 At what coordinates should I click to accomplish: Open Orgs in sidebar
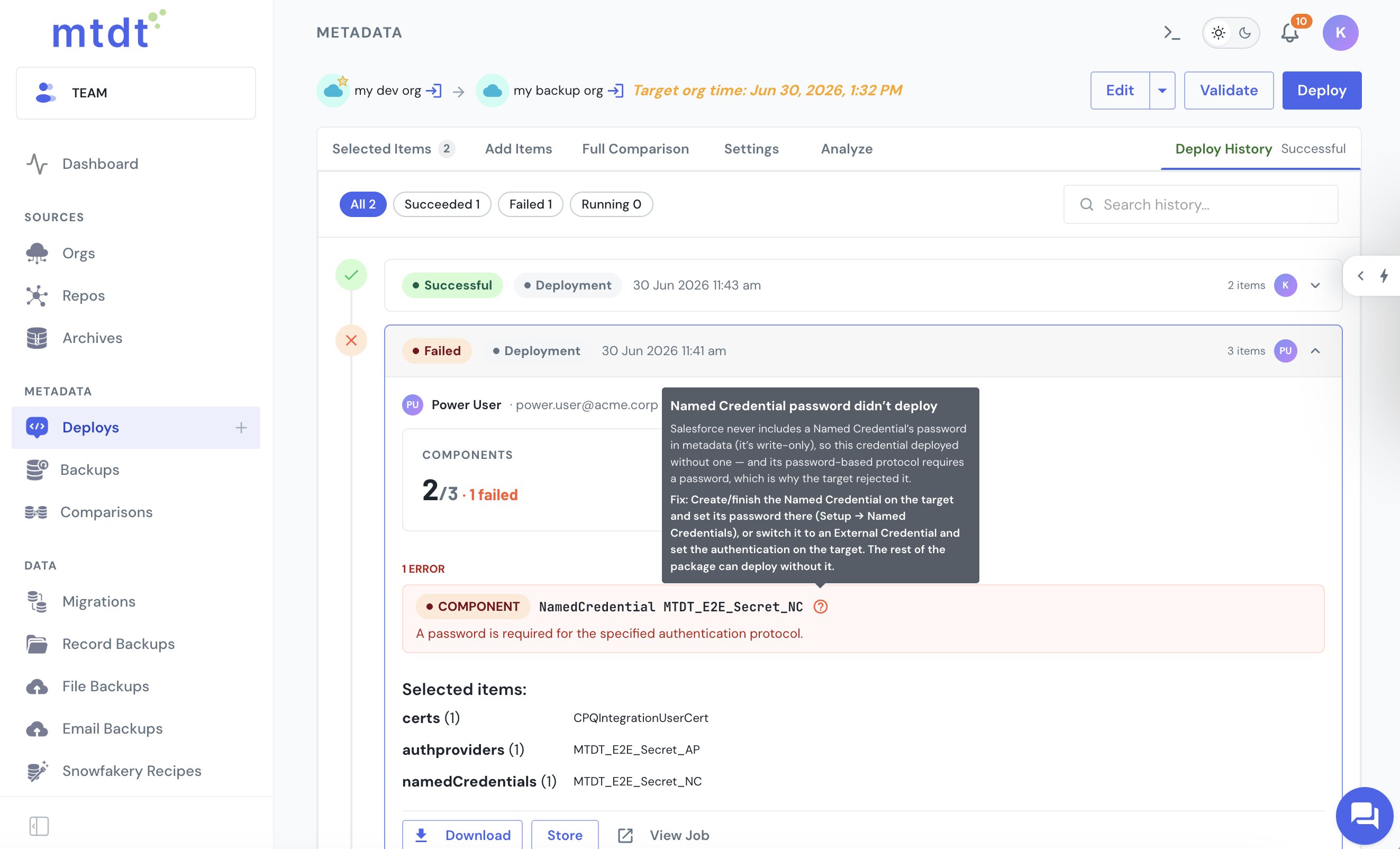[136, 253]
